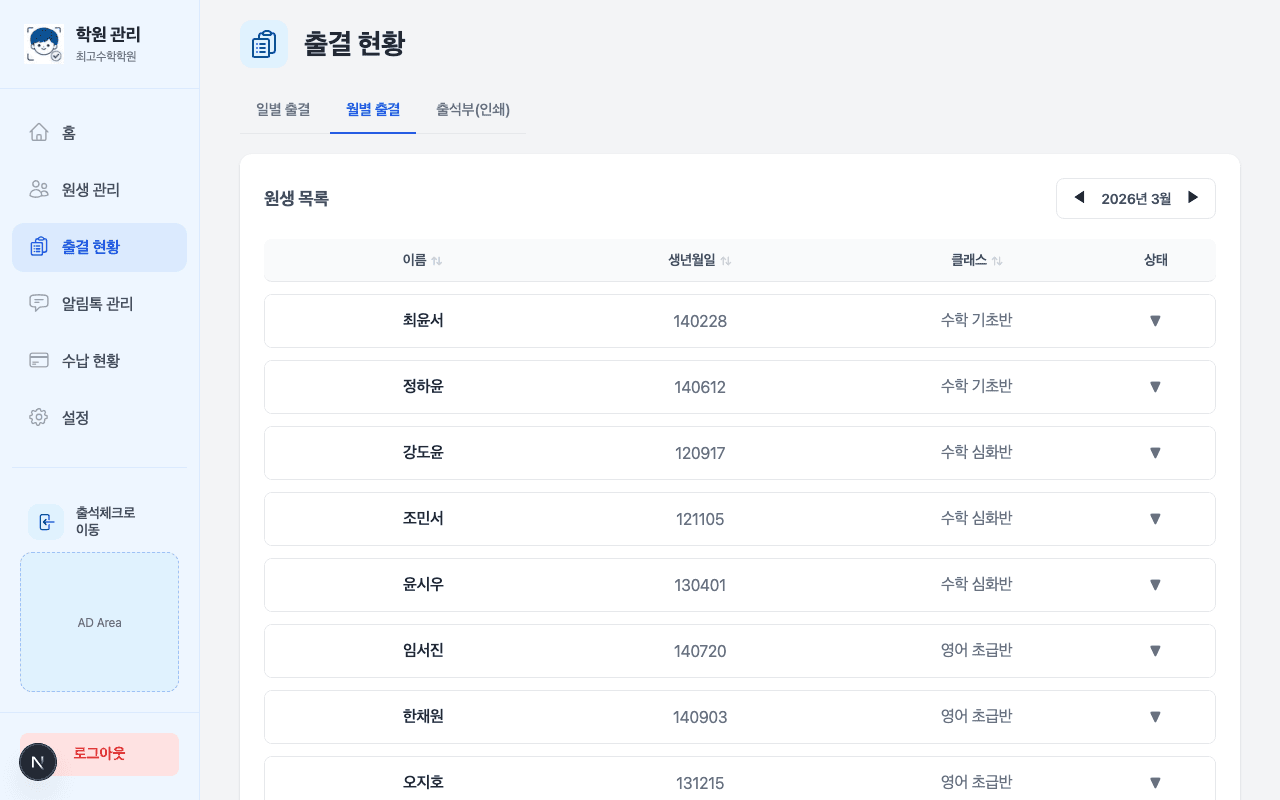Toggle sorting on the 생년월일 column
The width and height of the screenshot is (1280, 800).
[x=699, y=260]
